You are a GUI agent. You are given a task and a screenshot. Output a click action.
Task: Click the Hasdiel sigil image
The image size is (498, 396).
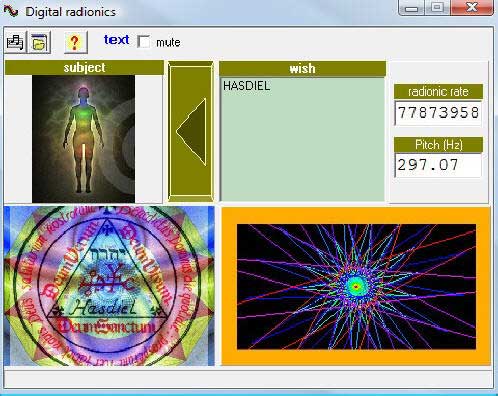109,286
